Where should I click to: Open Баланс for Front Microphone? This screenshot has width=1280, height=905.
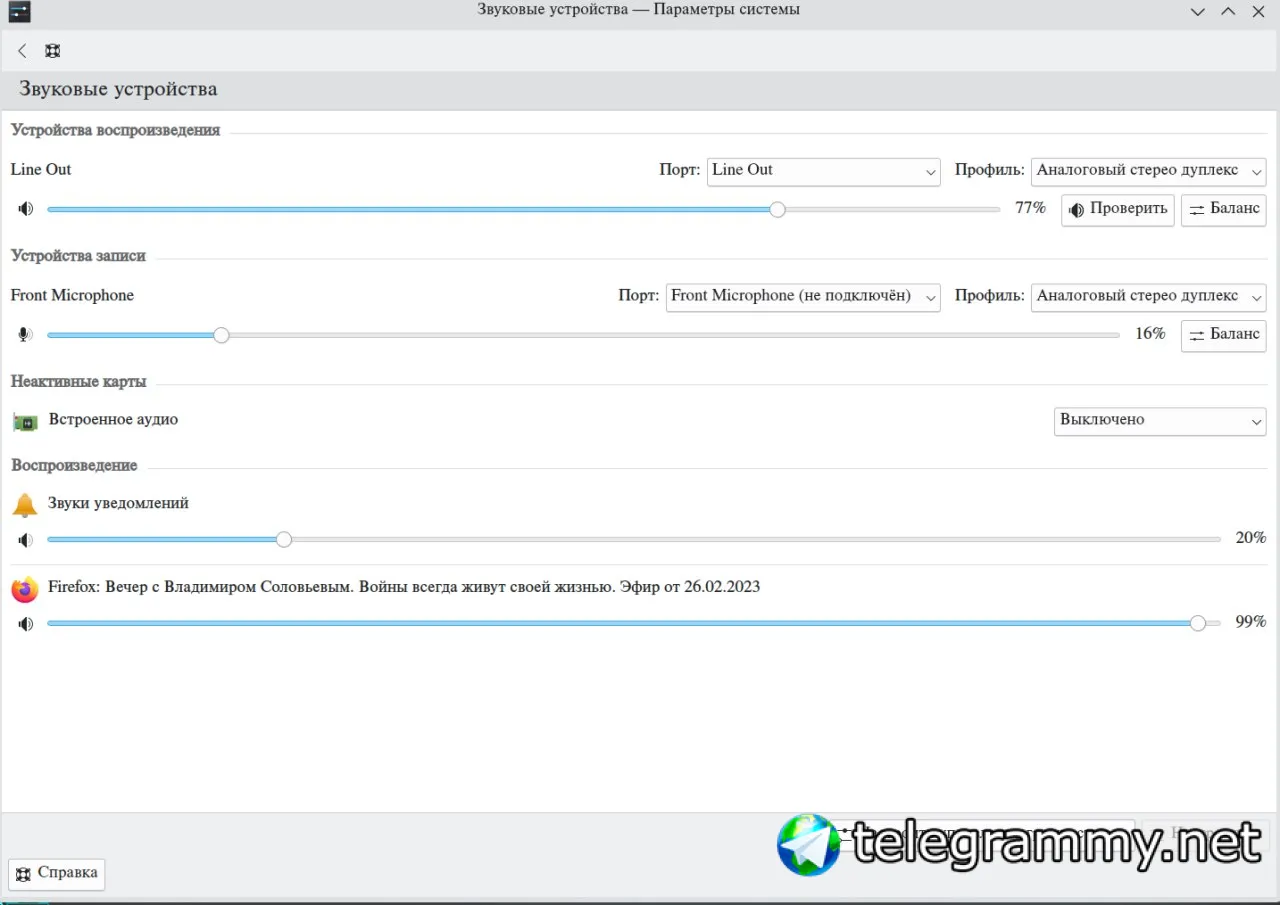point(1224,335)
